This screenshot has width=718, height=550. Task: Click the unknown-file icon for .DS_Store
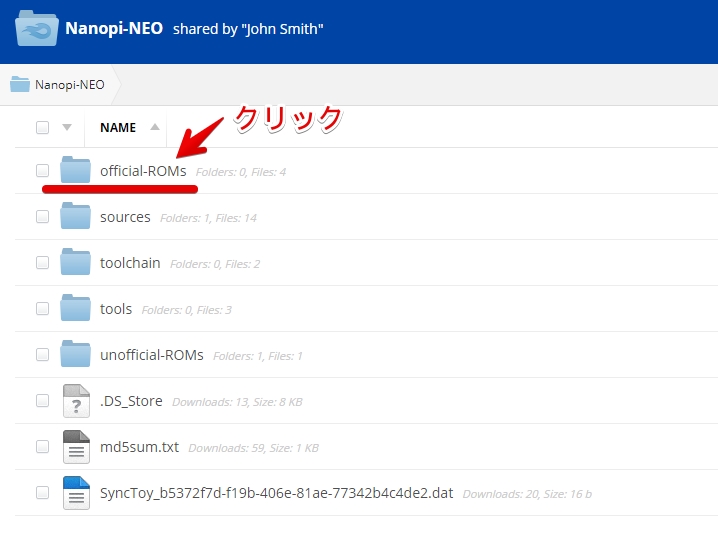coord(76,401)
